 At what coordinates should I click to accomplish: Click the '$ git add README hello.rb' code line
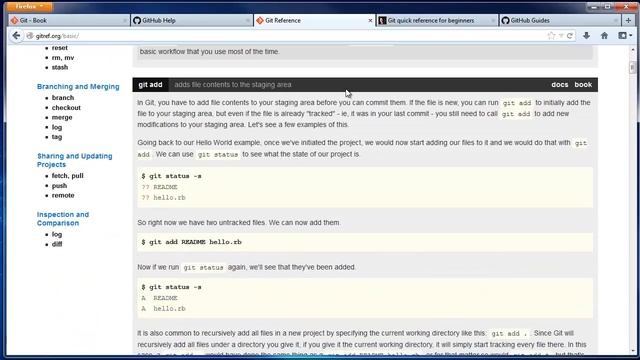pyautogui.click(x=191, y=242)
